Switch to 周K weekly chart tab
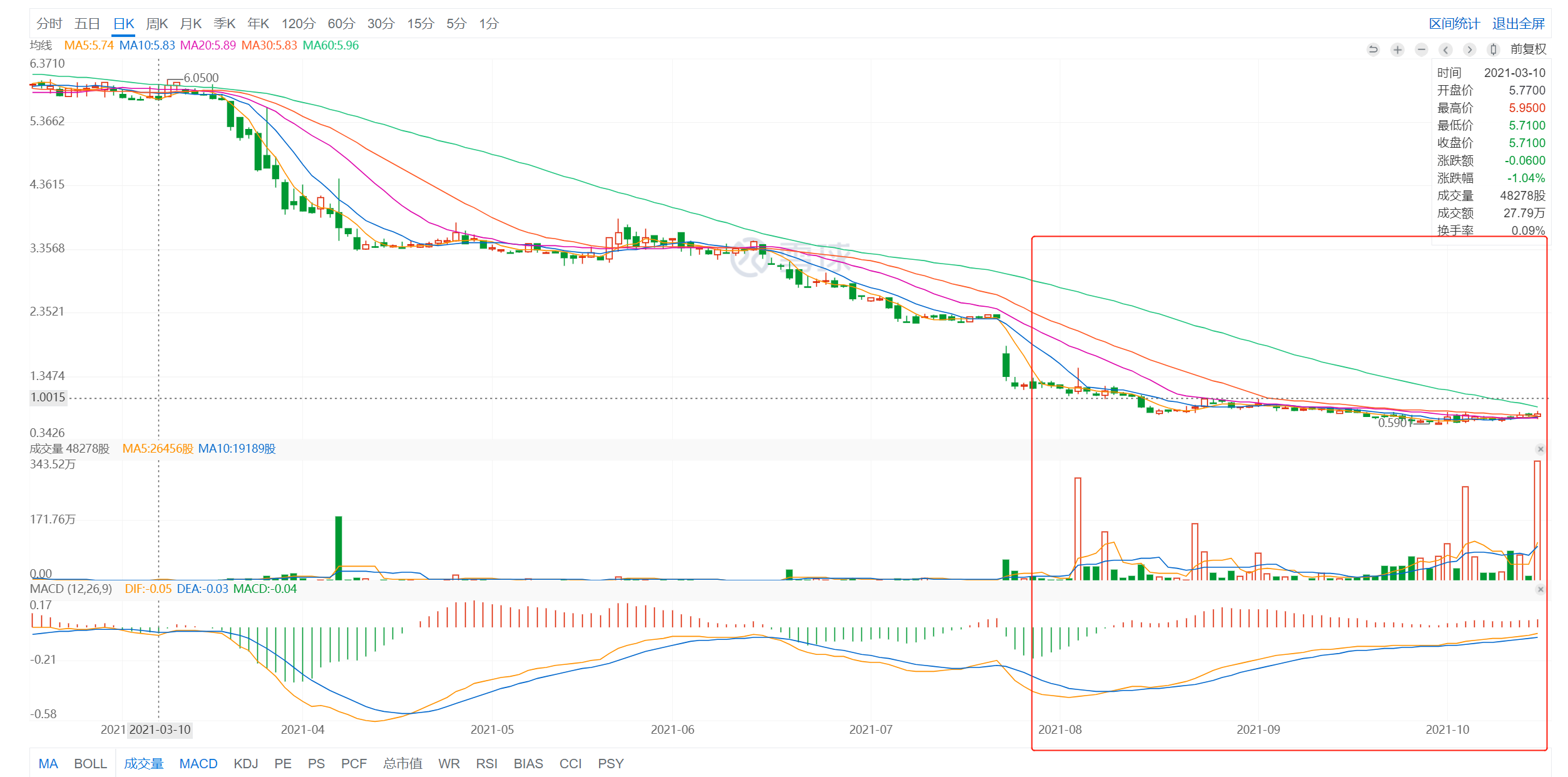Screen dimensions: 1568x777 click(x=156, y=24)
